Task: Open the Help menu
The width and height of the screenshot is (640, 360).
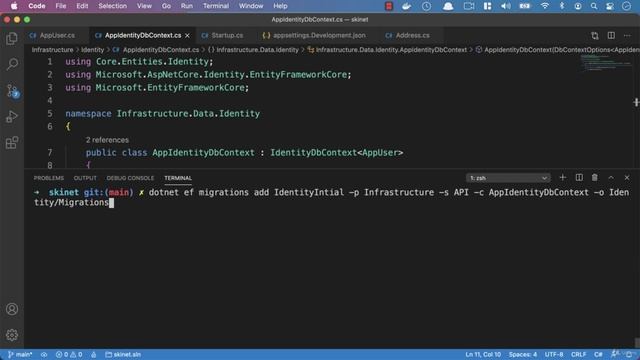Action: coord(280,6)
